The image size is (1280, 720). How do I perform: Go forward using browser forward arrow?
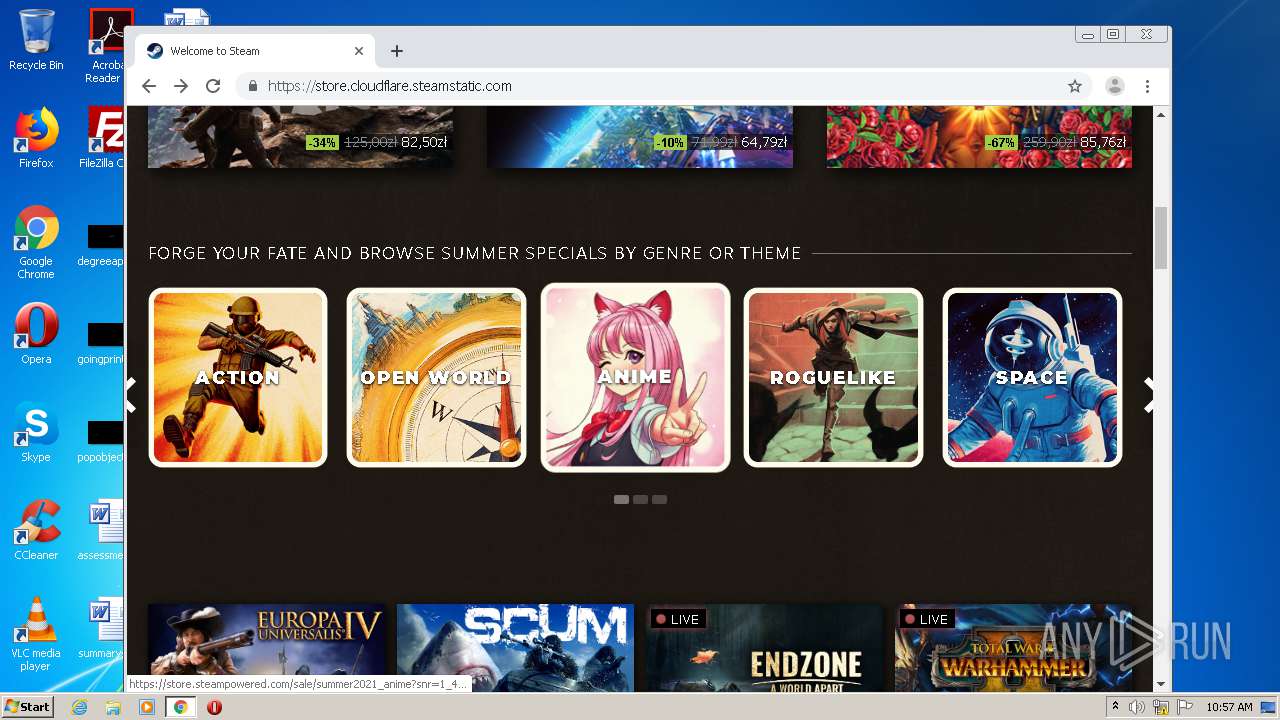pos(181,86)
